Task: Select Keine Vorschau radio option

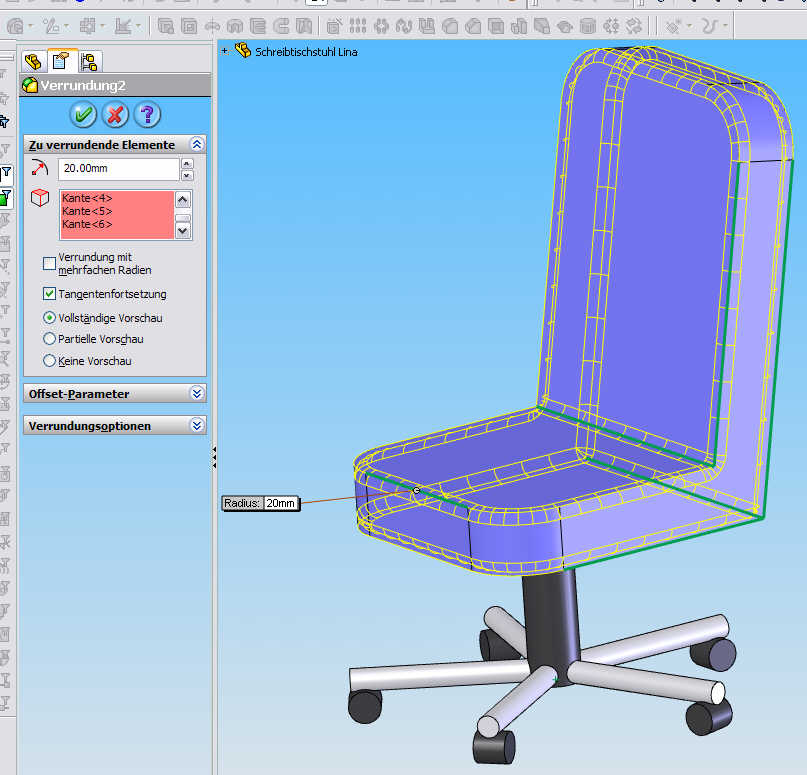Action: 49,361
